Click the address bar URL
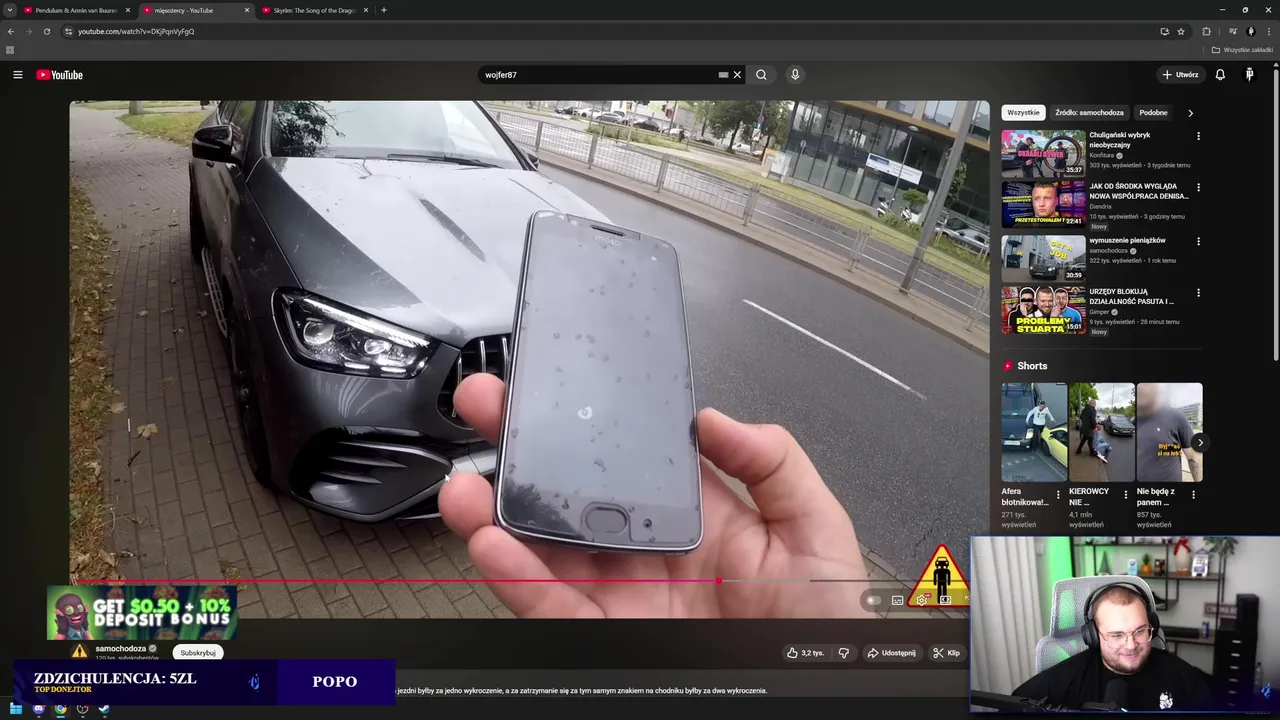 pos(136,31)
